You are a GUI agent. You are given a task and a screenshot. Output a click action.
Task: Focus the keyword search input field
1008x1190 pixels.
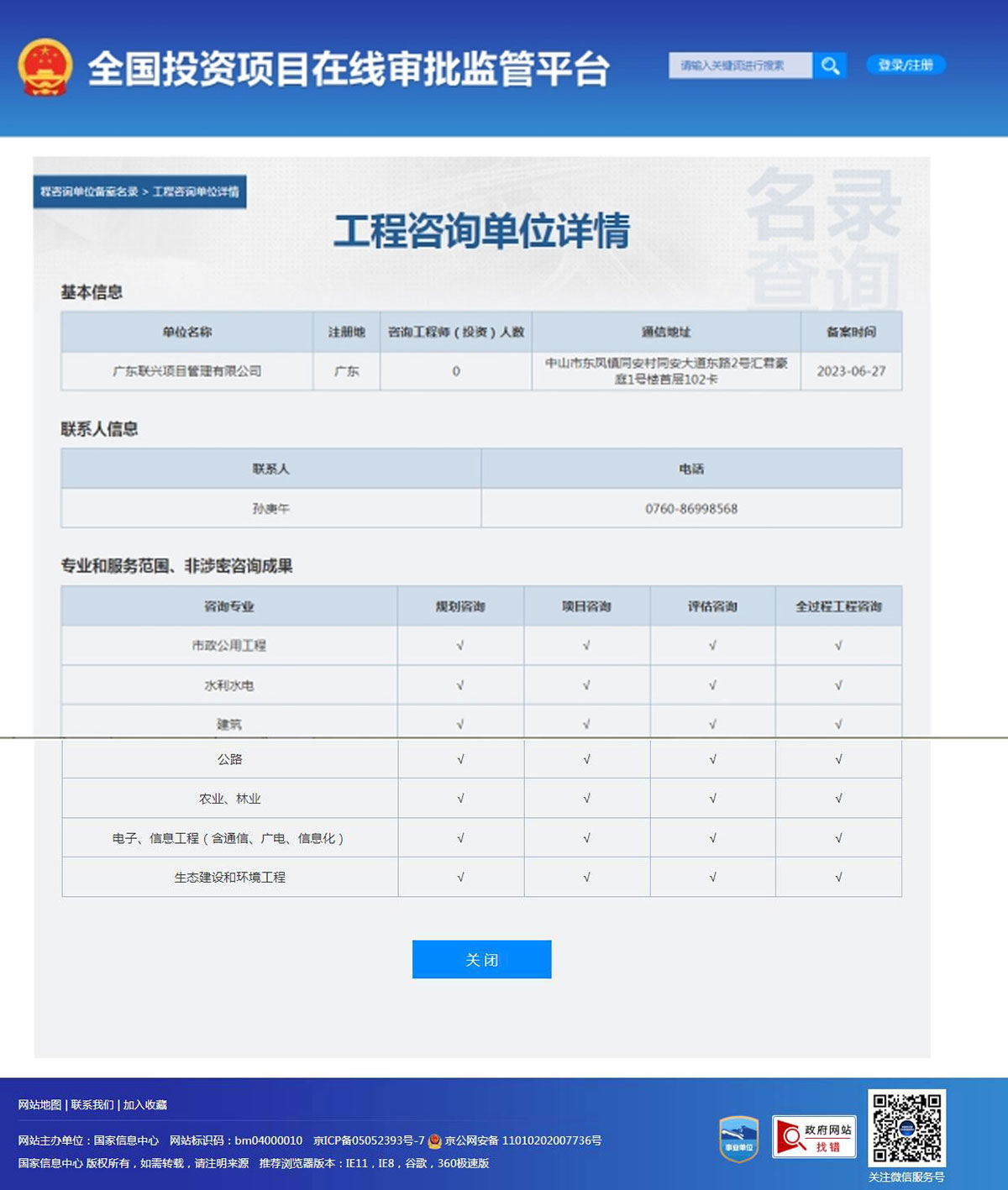740,66
